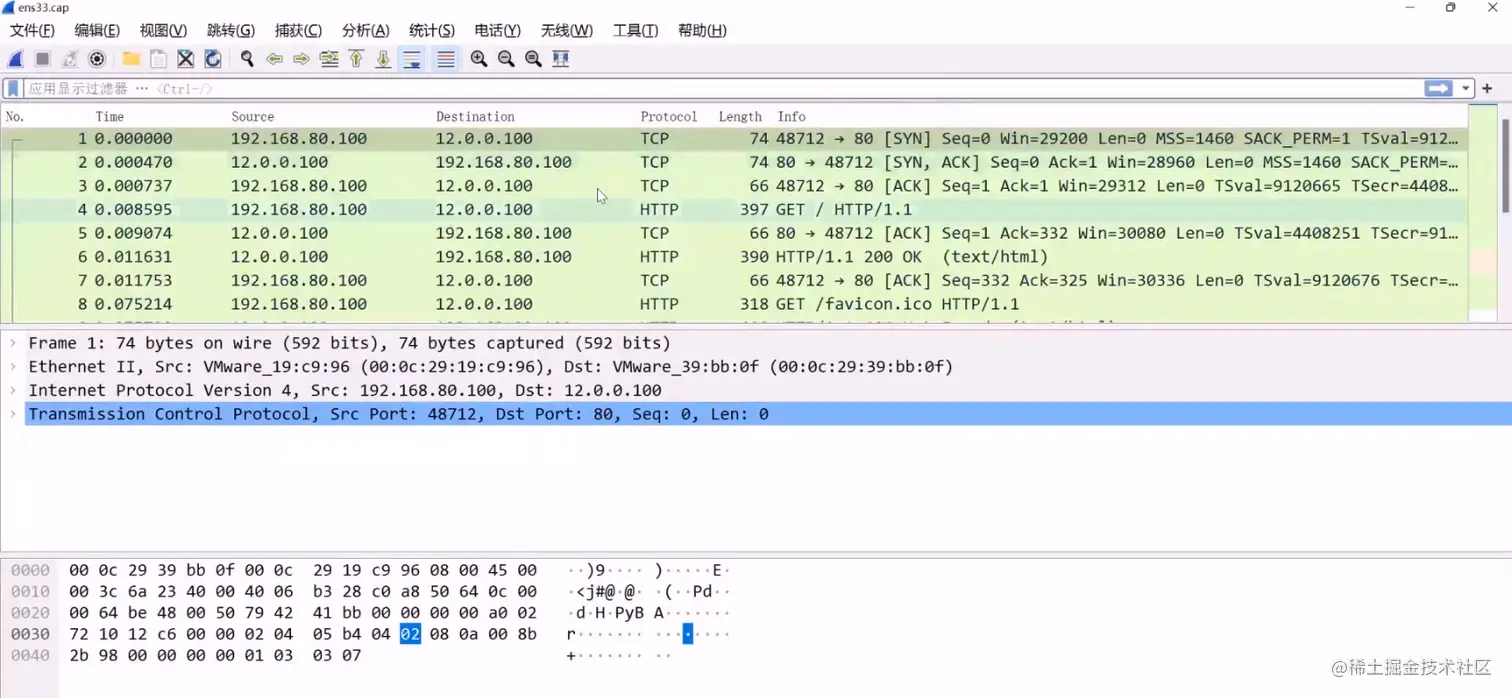
Task: Reset text to normal size
Action: pos(533,60)
